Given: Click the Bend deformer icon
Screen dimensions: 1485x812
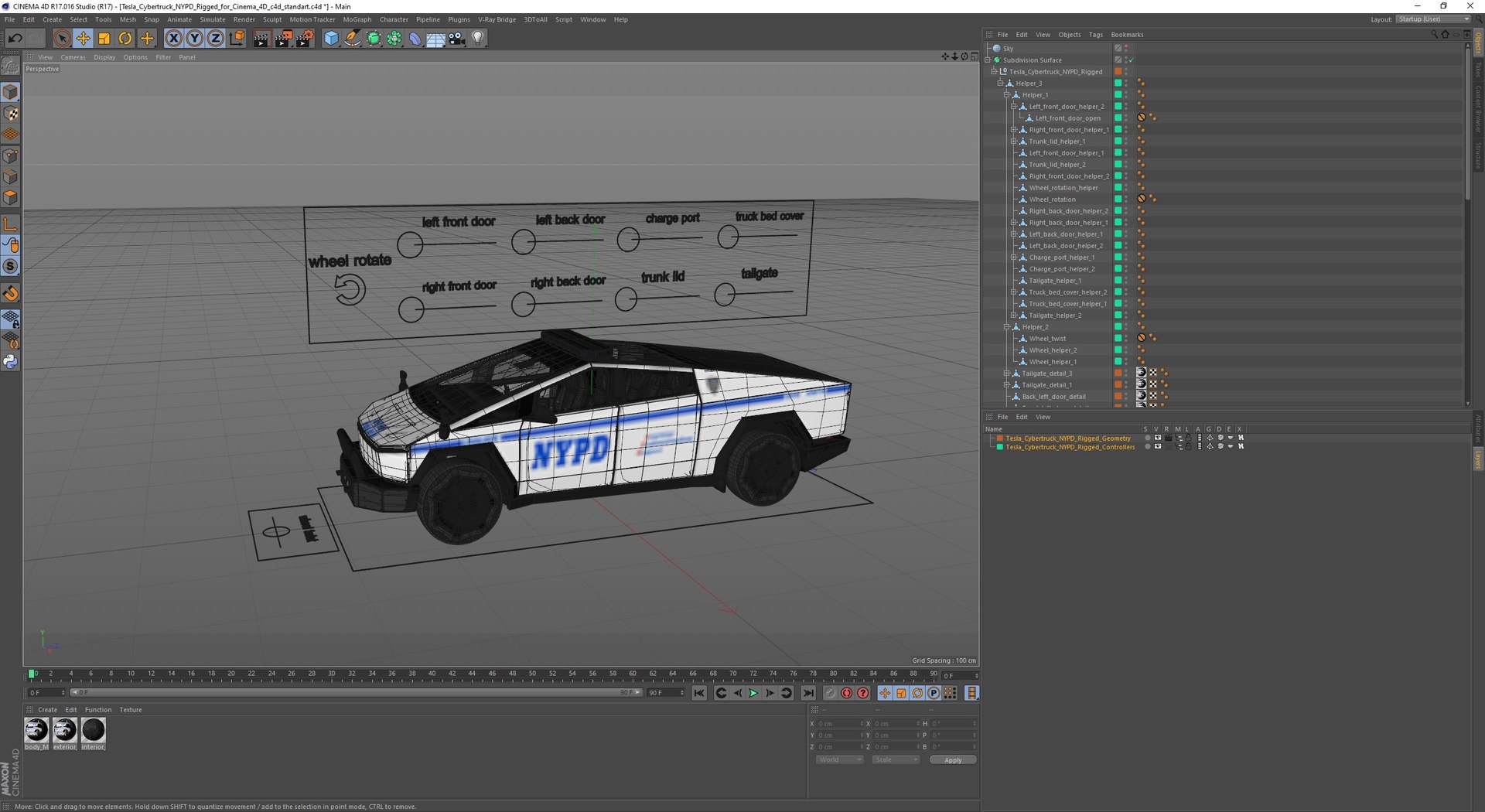Looking at the screenshot, I should 415,38.
